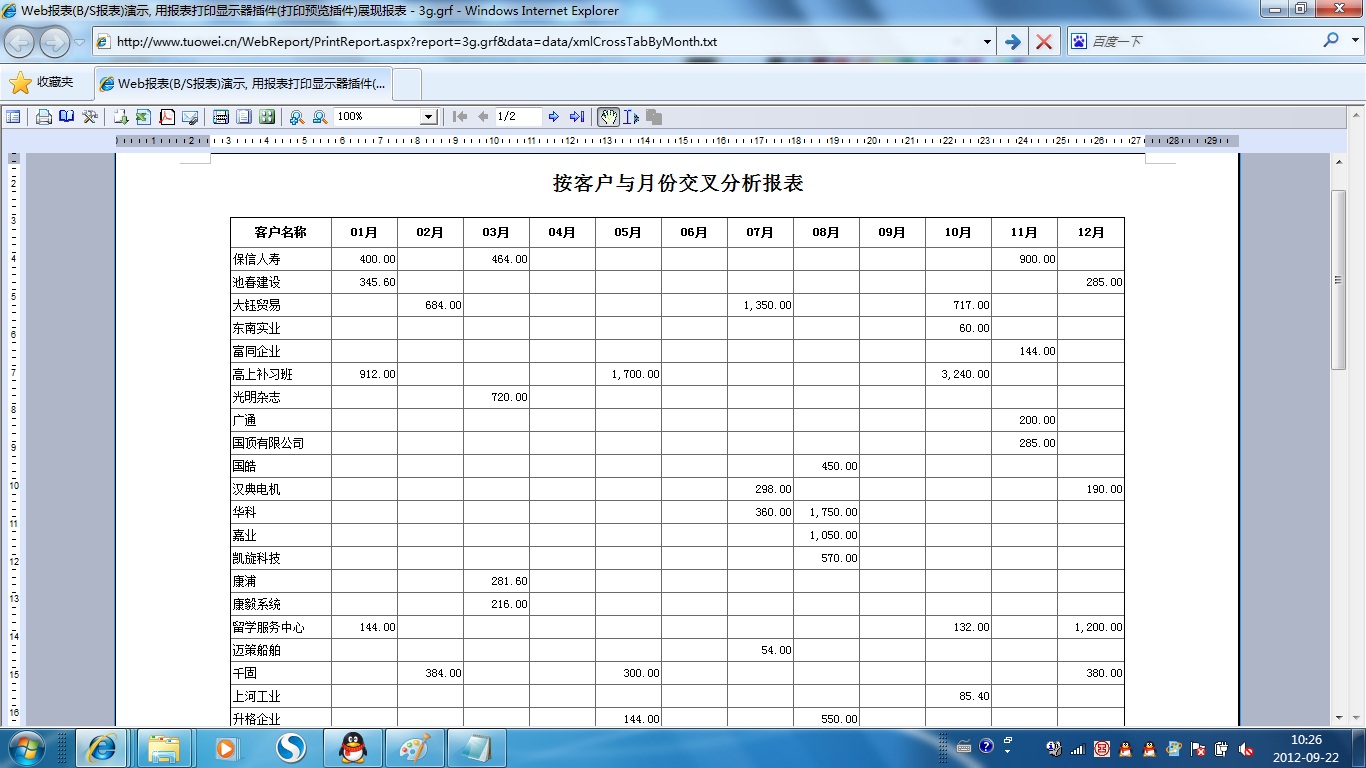
Task: Toggle the hand pan tool
Action: tap(608, 117)
